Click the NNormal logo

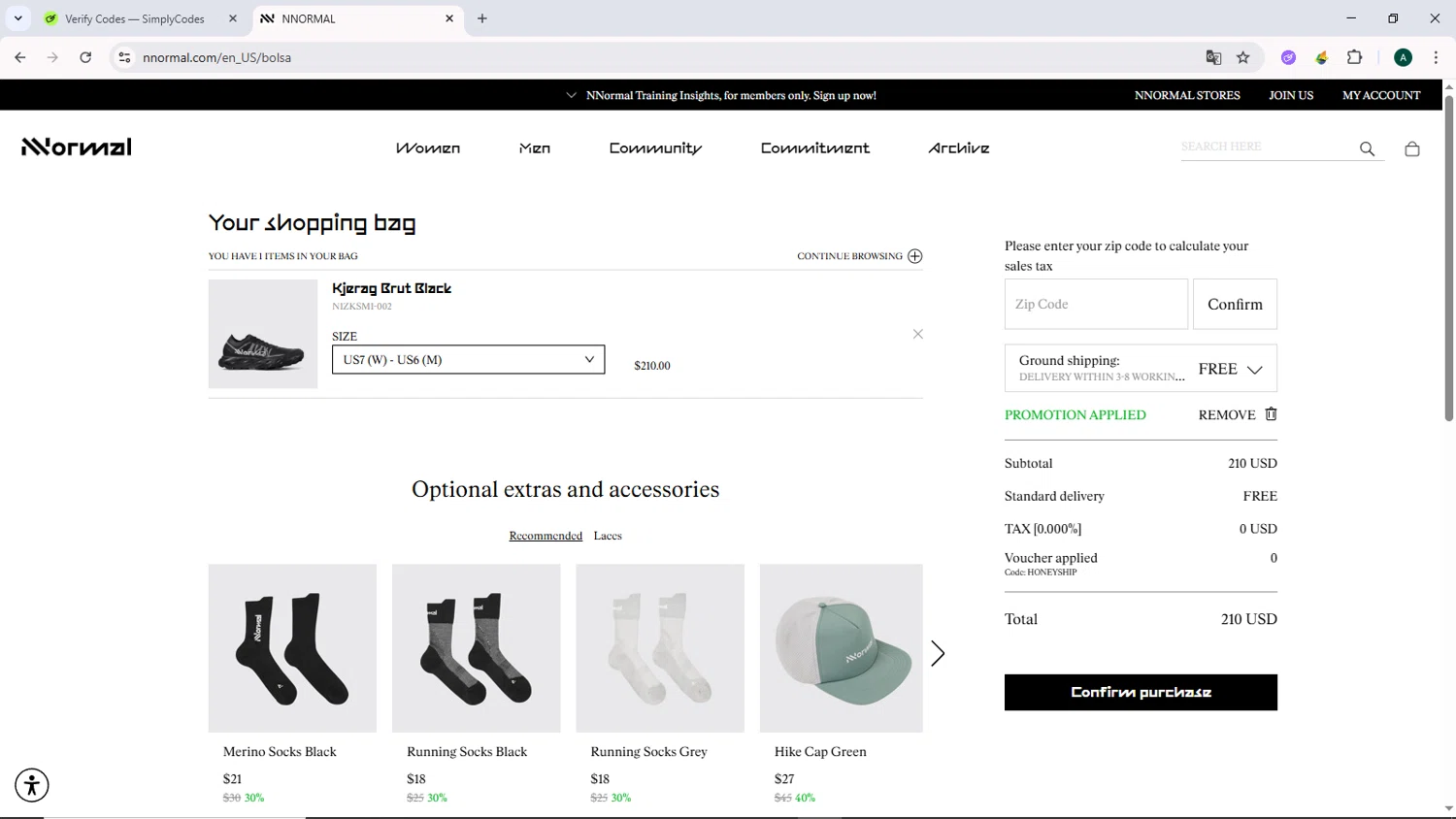[77, 147]
